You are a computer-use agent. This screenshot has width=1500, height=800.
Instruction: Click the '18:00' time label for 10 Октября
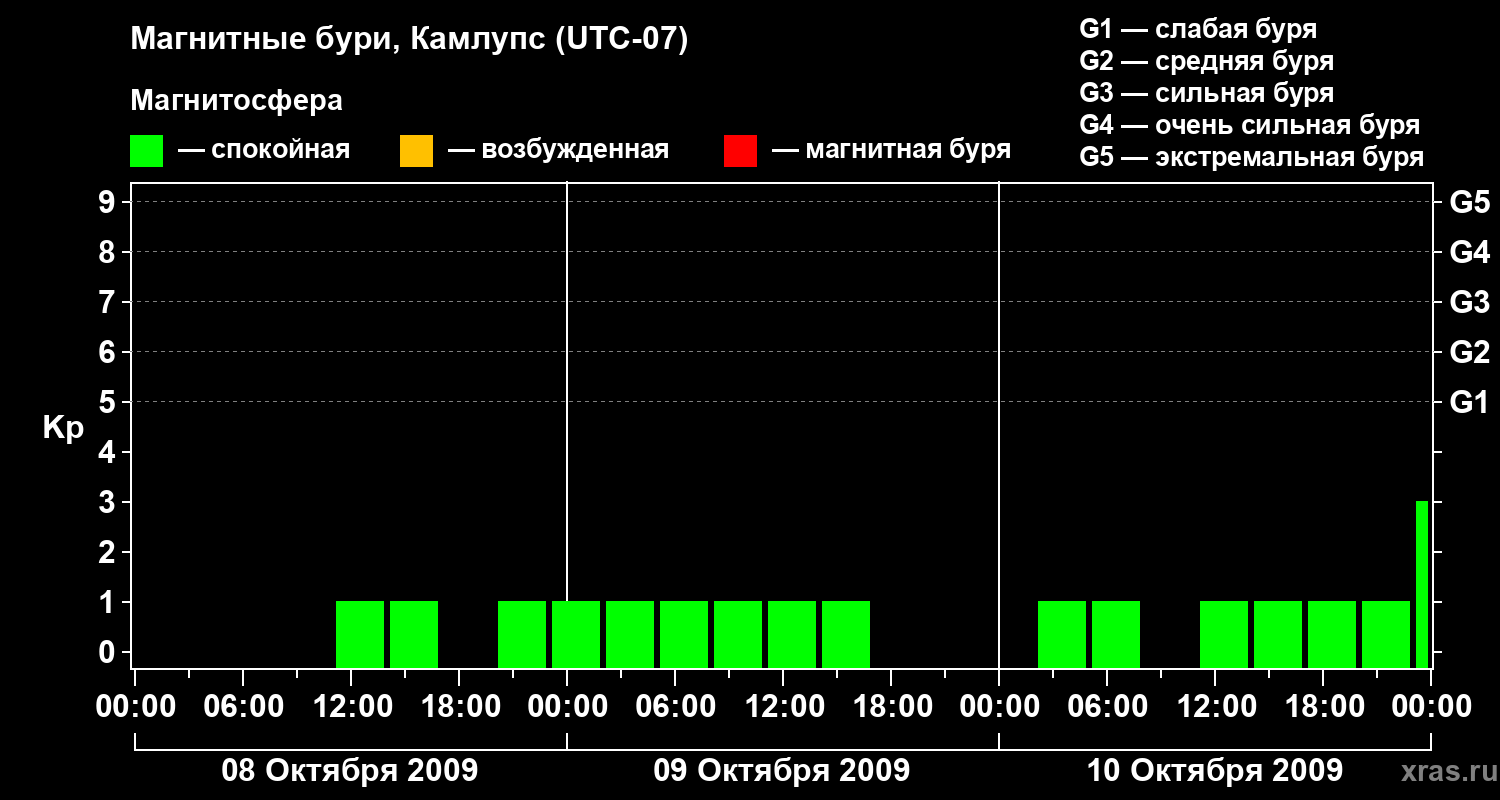[1323, 707]
